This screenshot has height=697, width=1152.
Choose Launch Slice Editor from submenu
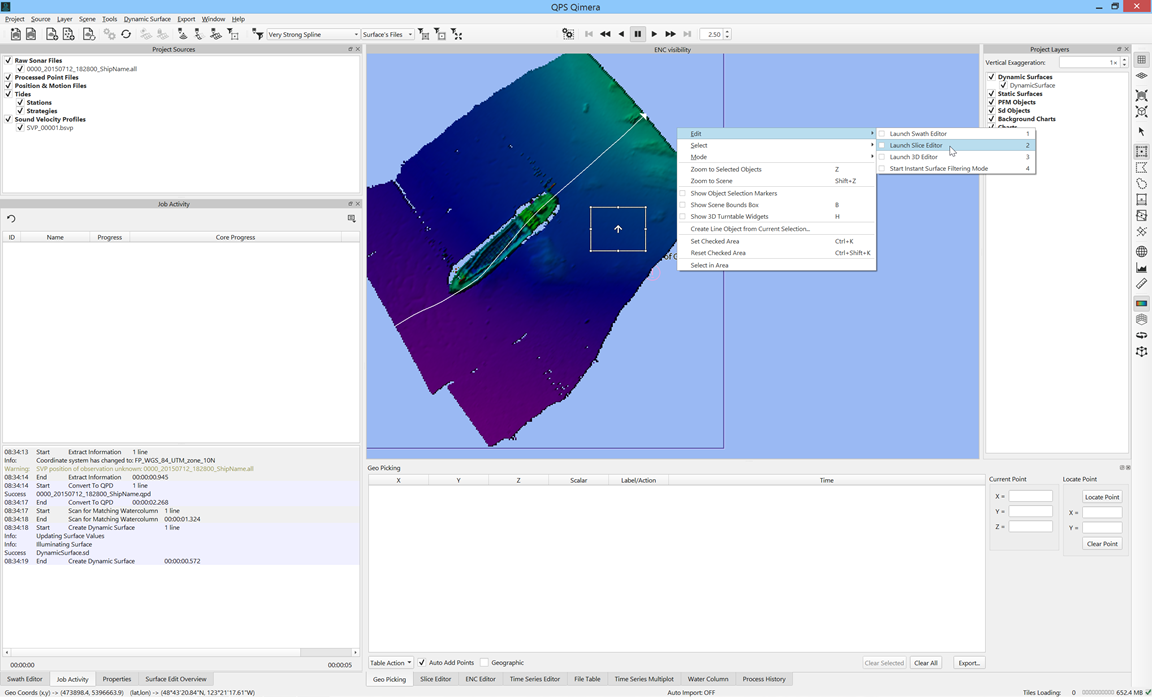tap(916, 145)
